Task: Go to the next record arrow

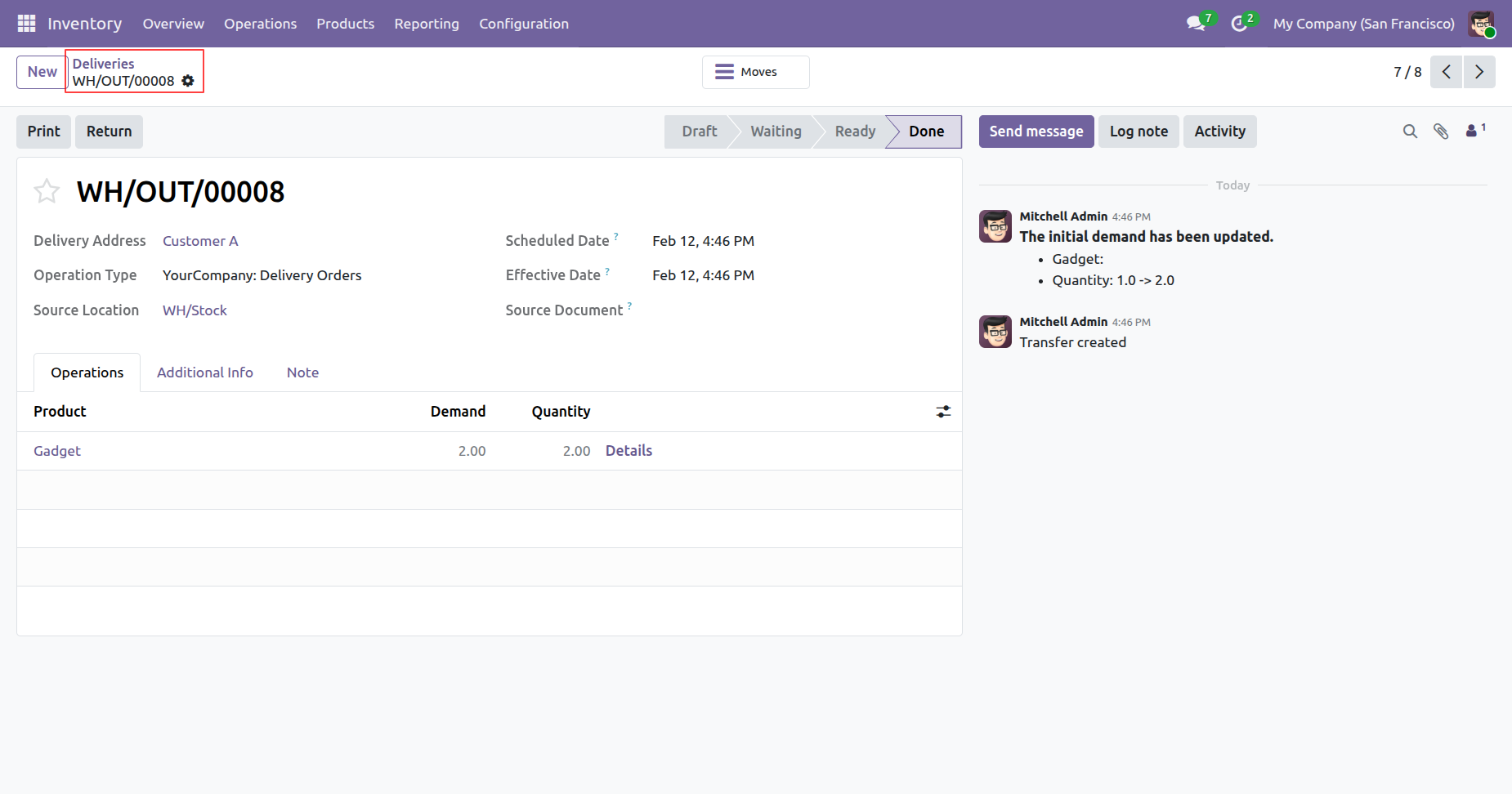Action: pos(1479,72)
